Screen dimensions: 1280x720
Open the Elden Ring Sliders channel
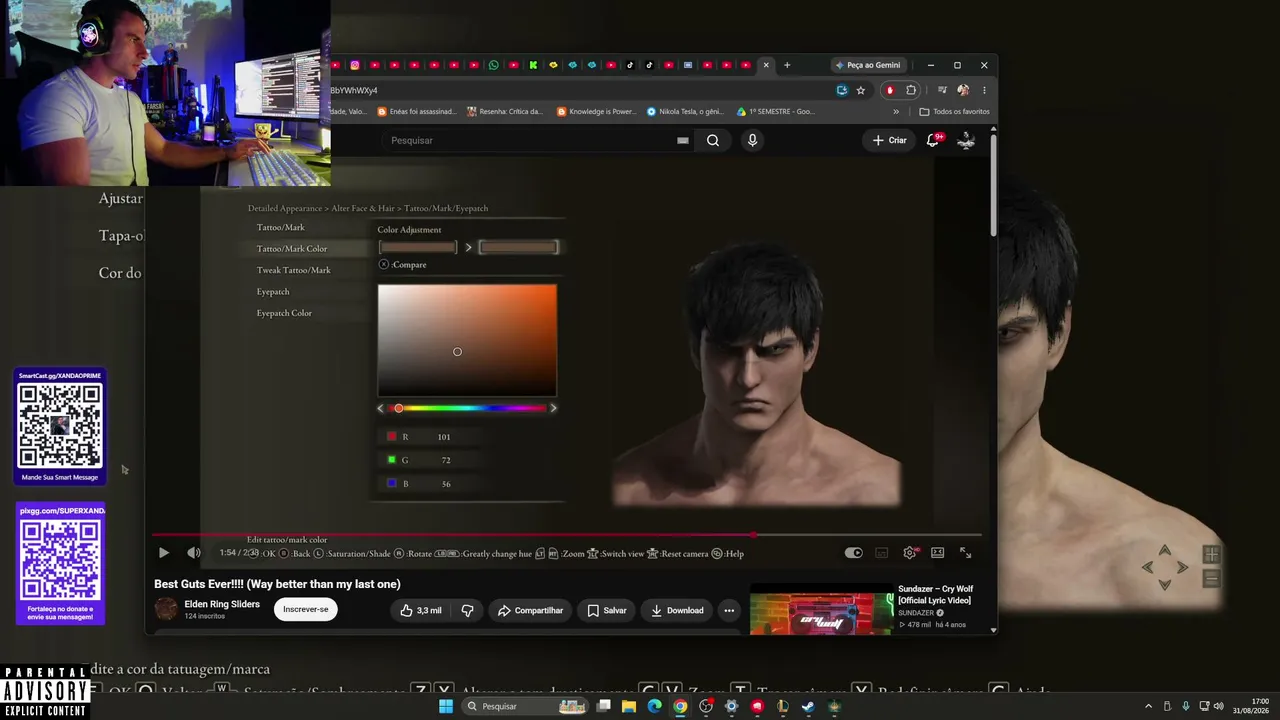pos(222,604)
